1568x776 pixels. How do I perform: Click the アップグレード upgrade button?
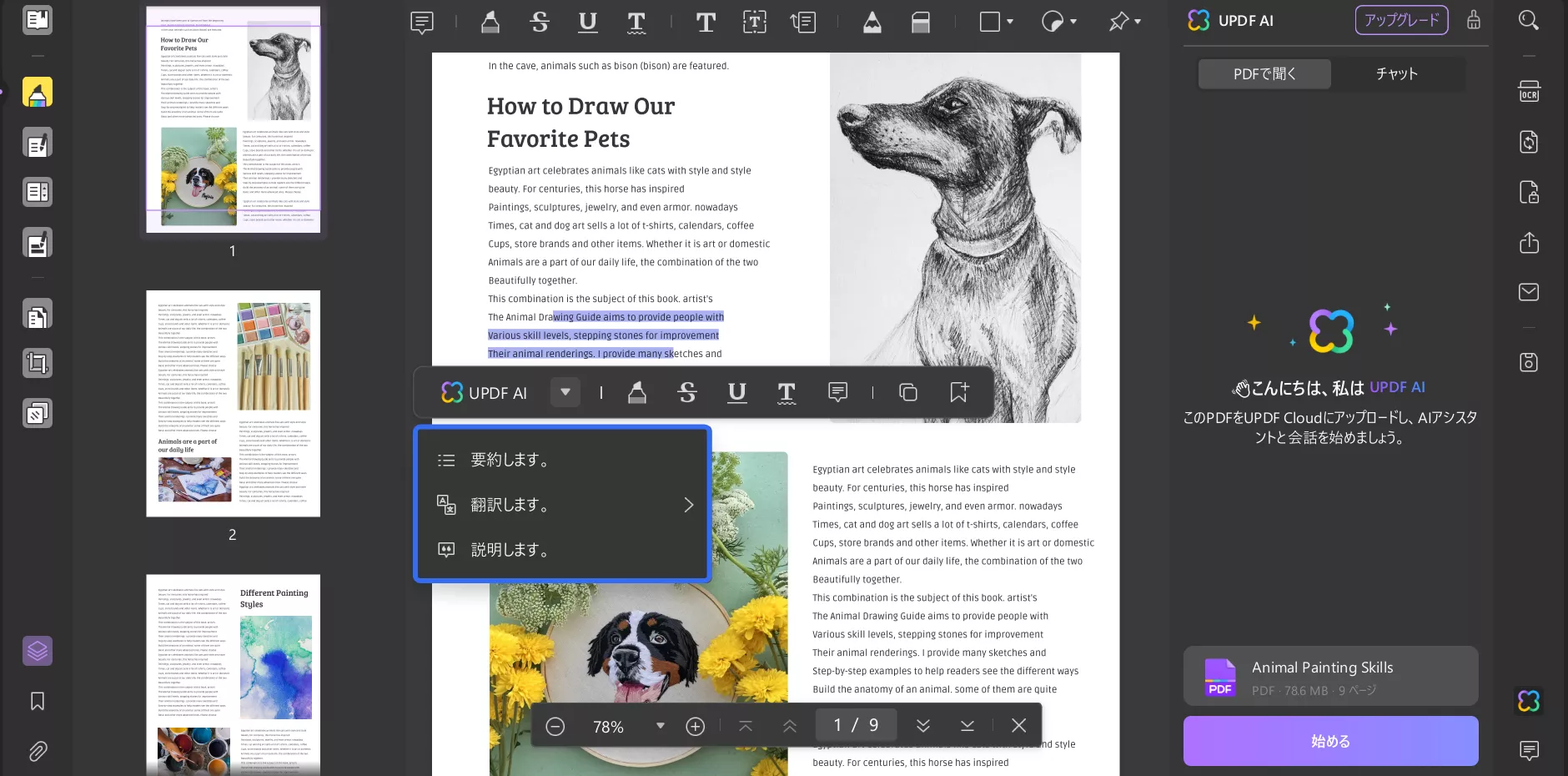1401,20
